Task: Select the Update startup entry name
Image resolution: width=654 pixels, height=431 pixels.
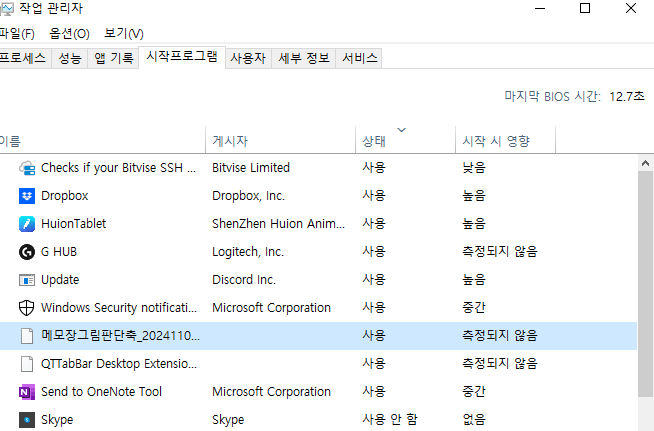Action: (x=60, y=280)
